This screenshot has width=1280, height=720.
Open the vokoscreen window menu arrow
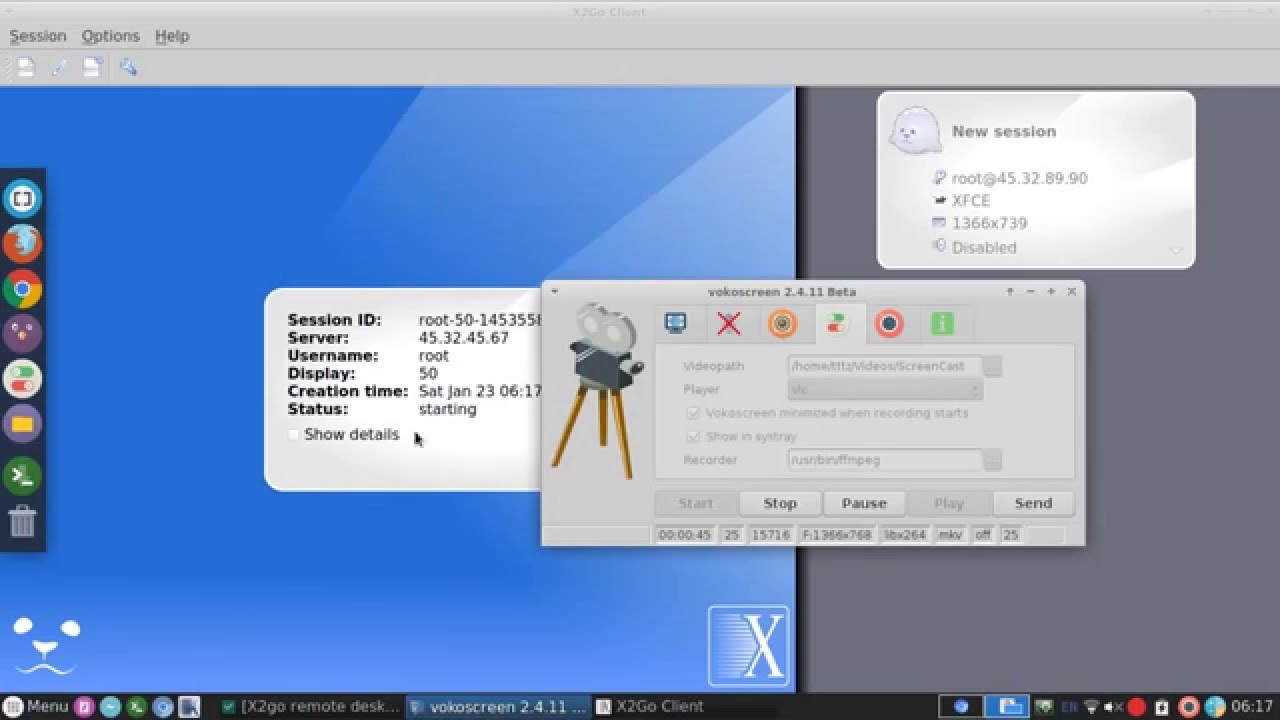555,292
